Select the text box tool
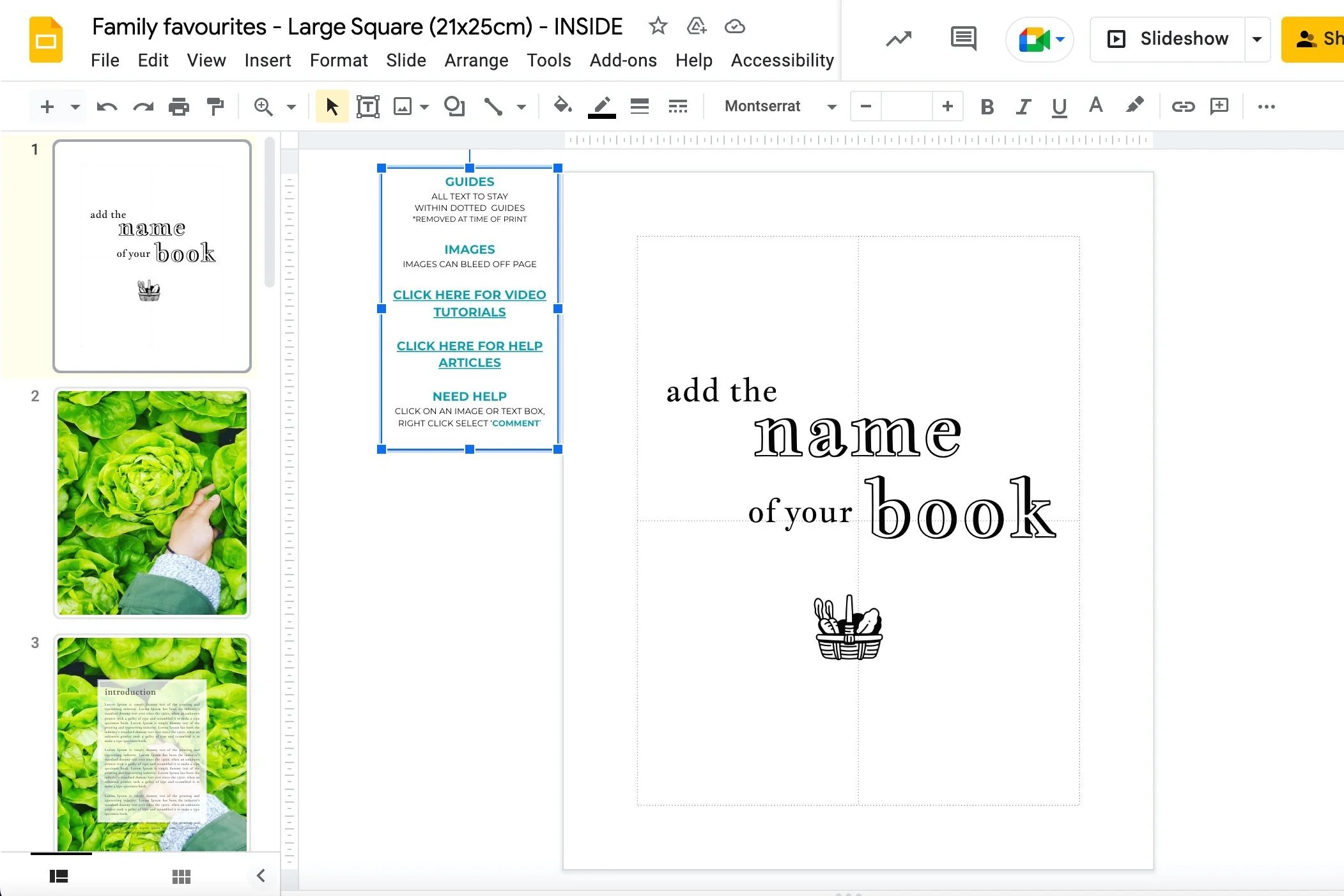Viewport: 1344px width, 896px height. point(367,106)
